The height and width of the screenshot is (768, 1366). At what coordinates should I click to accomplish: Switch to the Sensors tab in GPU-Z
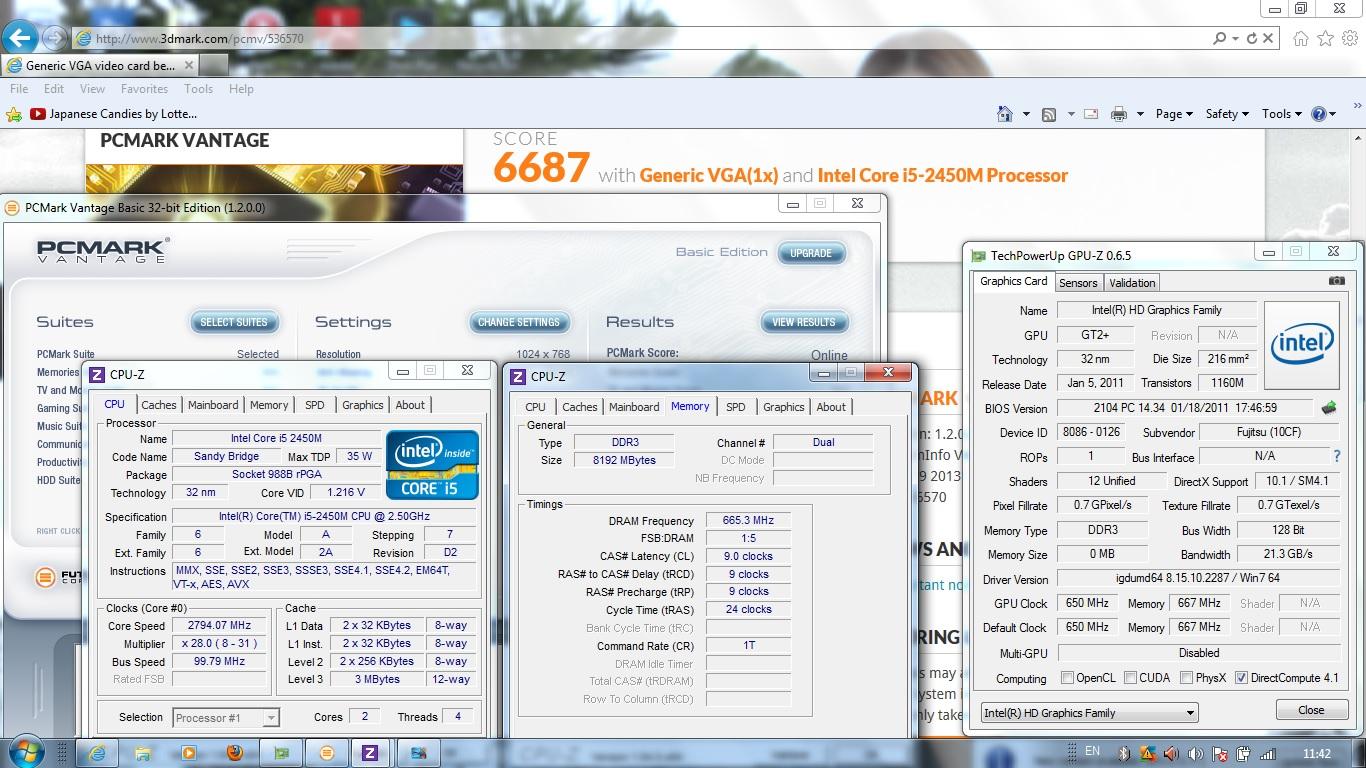[1078, 283]
